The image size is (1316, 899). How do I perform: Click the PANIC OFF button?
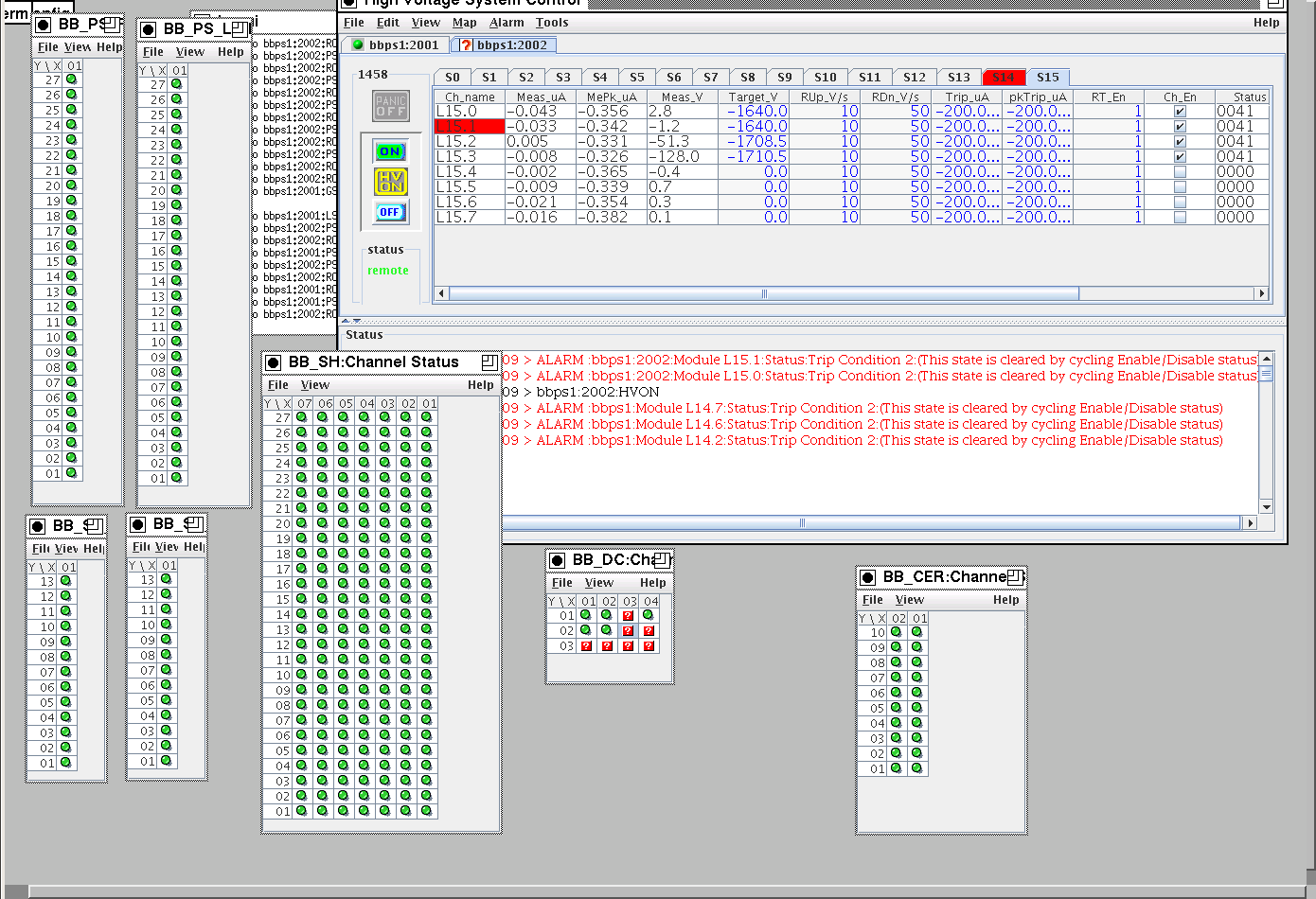click(x=390, y=106)
